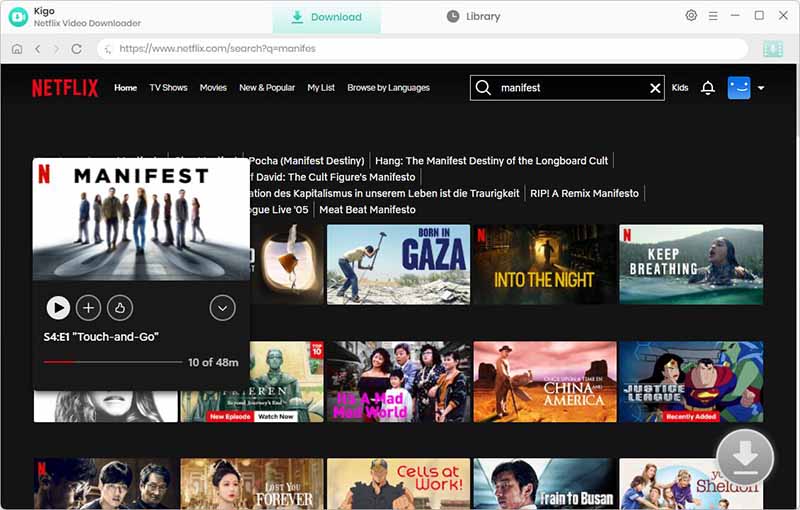Open the airplane window thumbnail
Viewport: 800px width, 510px height.
coord(287,265)
